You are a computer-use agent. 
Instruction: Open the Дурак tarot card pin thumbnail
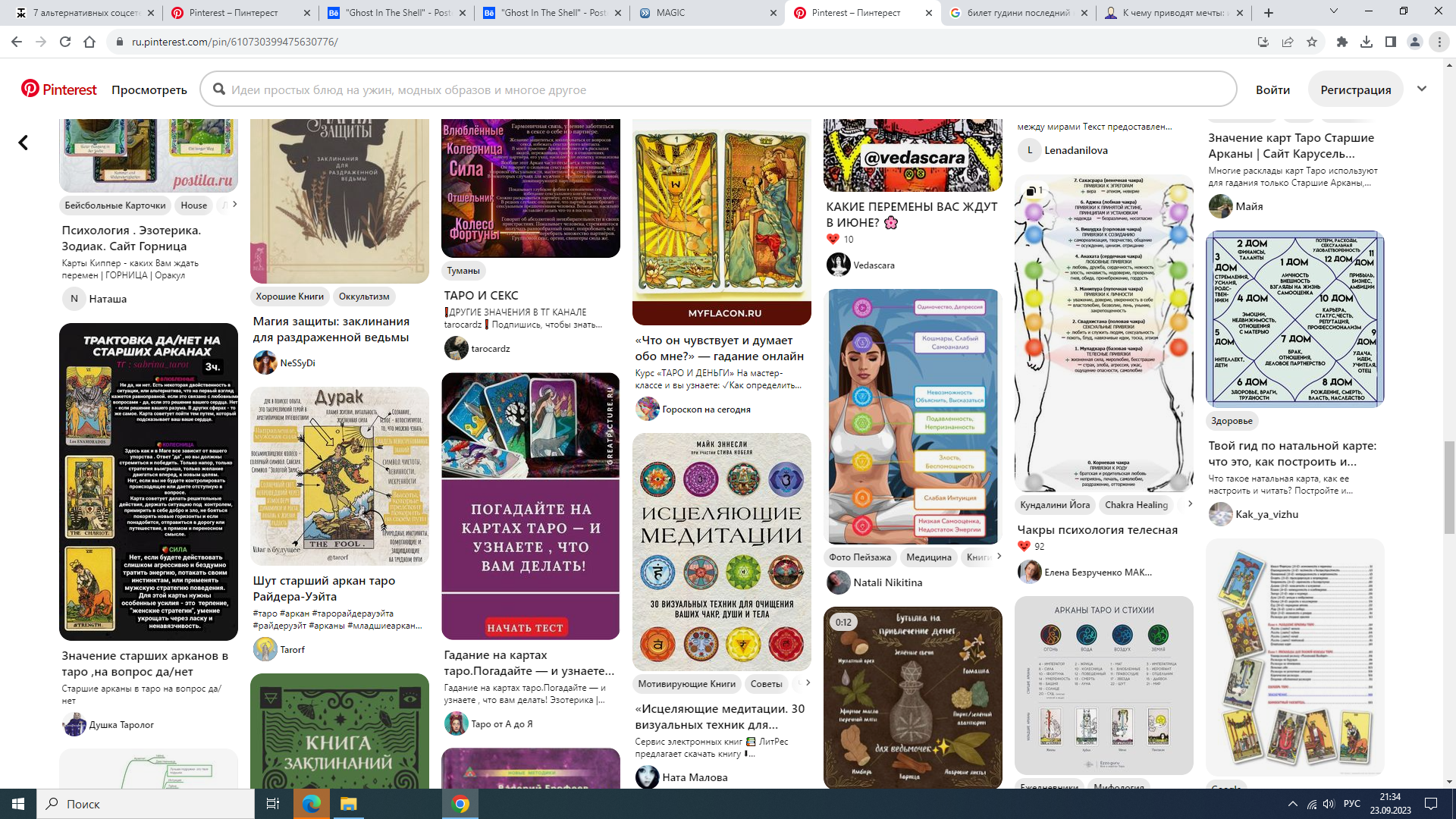pos(339,476)
